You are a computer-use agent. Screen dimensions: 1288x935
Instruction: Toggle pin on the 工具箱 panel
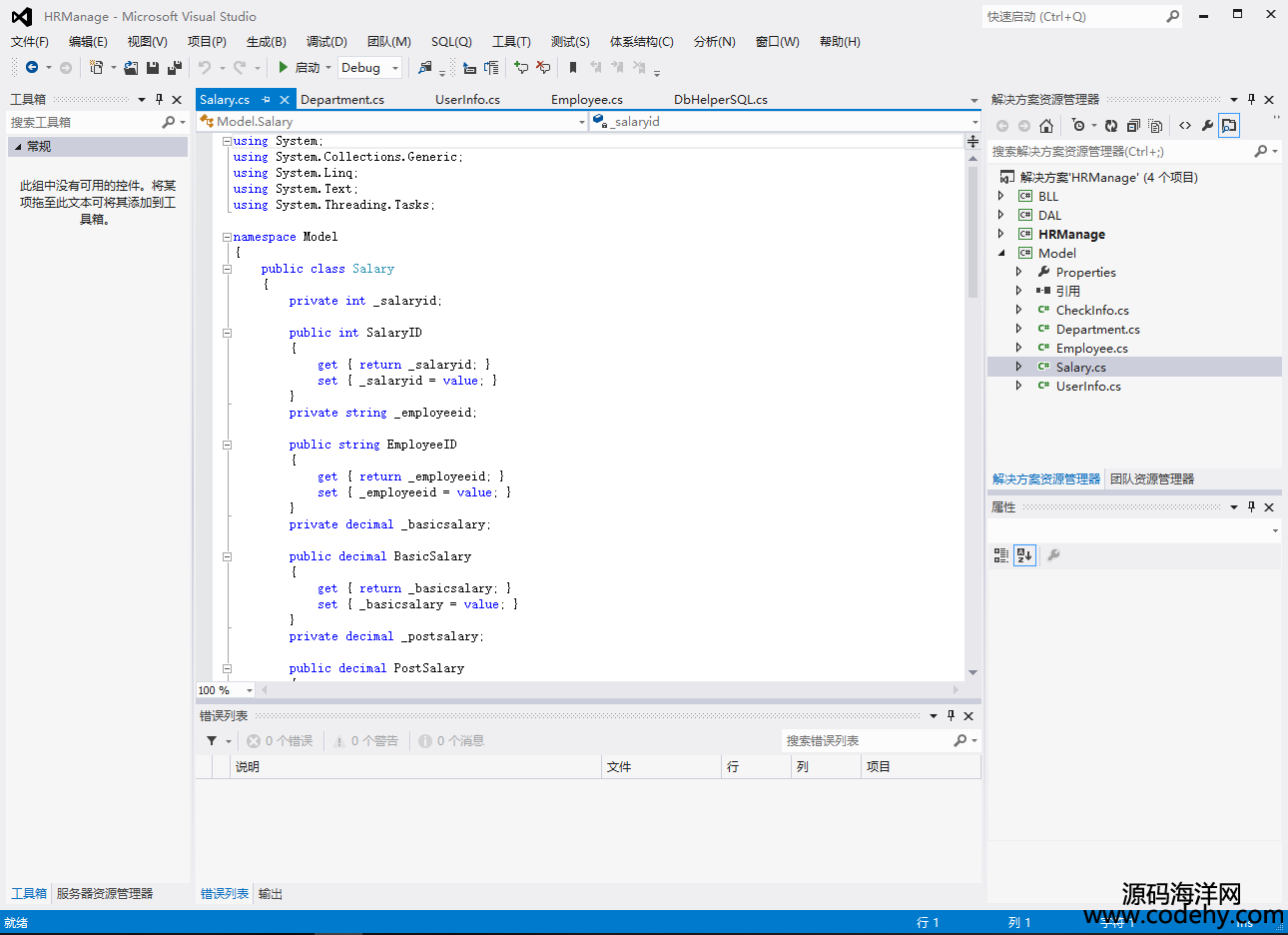pyautogui.click(x=159, y=100)
